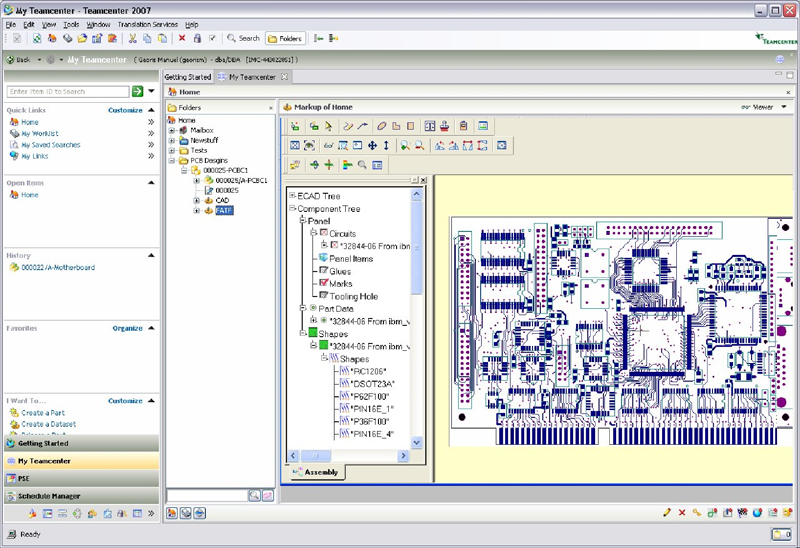This screenshot has height=548, width=800.
Task: Collapse the PCB Designs folder node
Action: [172, 160]
